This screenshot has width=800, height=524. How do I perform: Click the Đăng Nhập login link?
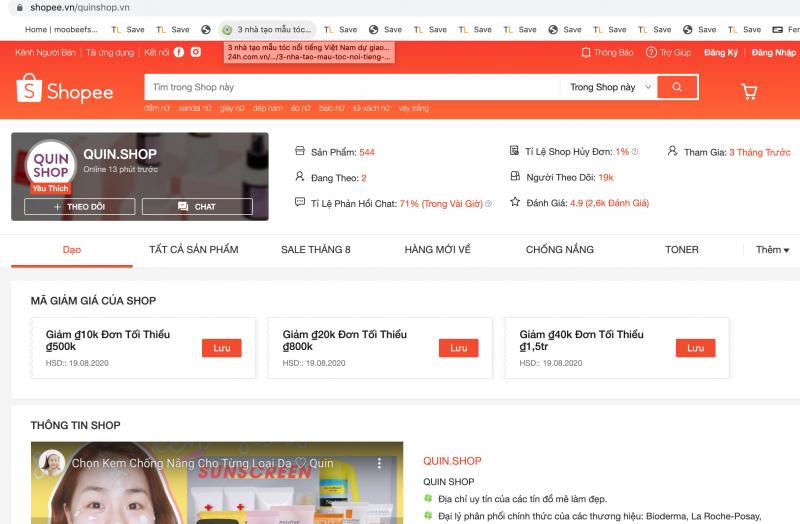pos(773,52)
